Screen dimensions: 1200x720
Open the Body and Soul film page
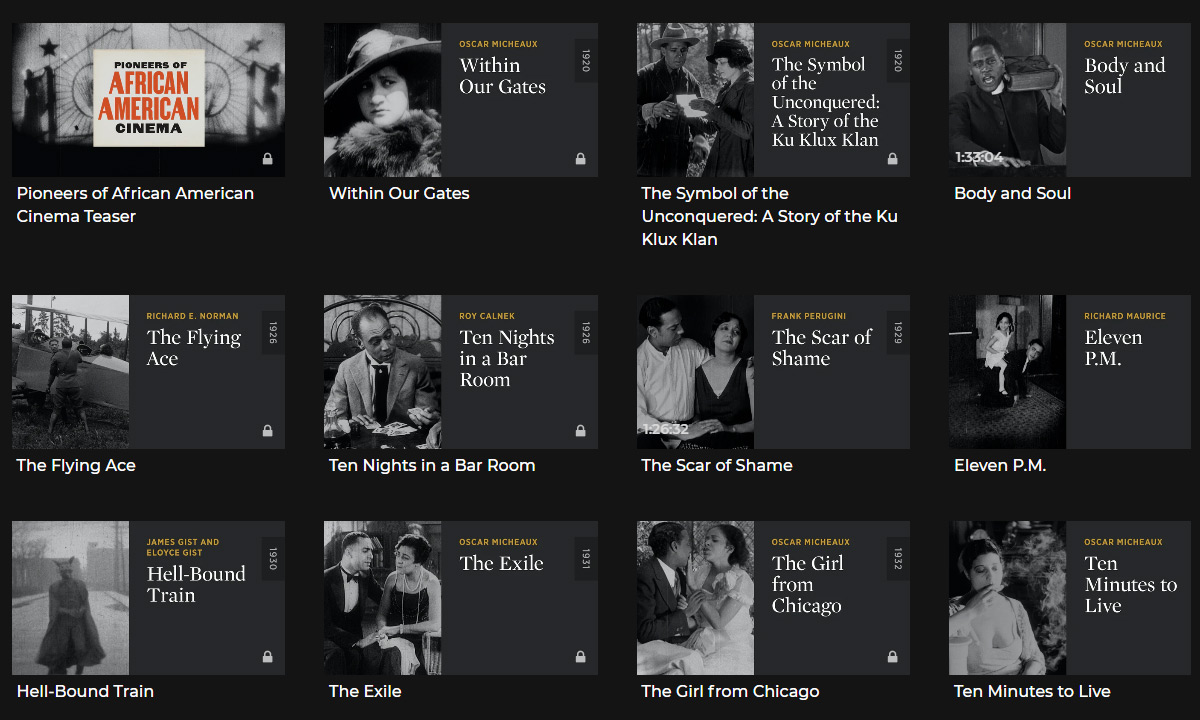pyautogui.click(x=1012, y=193)
